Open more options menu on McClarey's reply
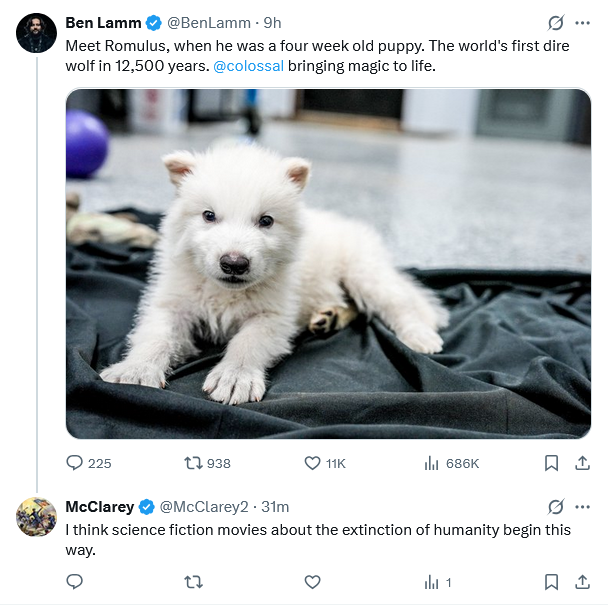 pyautogui.click(x=582, y=506)
